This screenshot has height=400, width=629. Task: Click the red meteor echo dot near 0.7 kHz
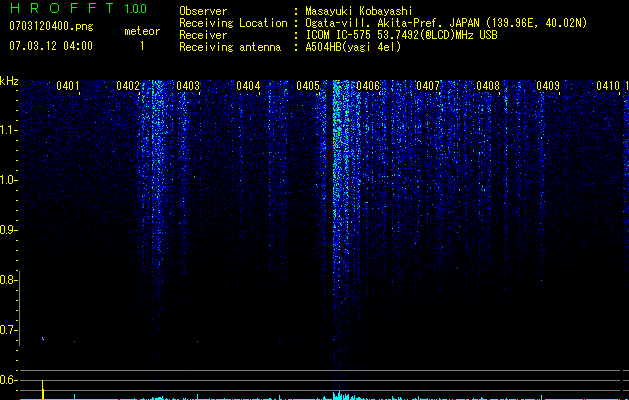43,339
